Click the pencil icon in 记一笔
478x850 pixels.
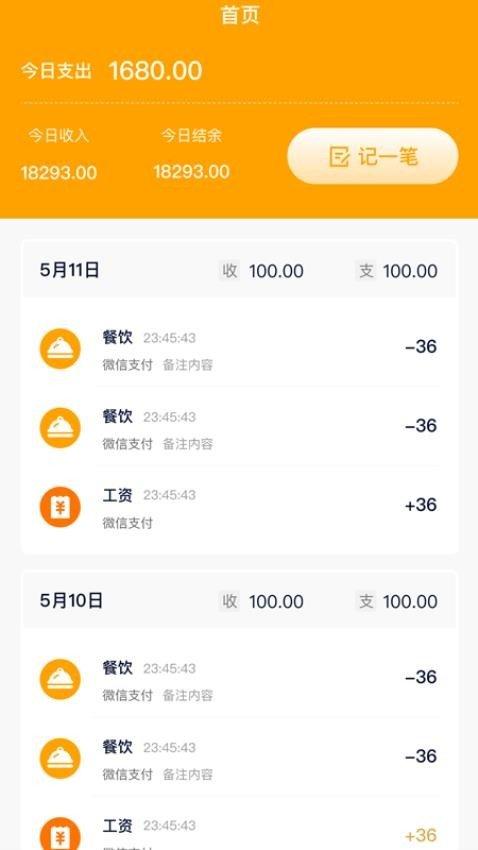(x=339, y=157)
